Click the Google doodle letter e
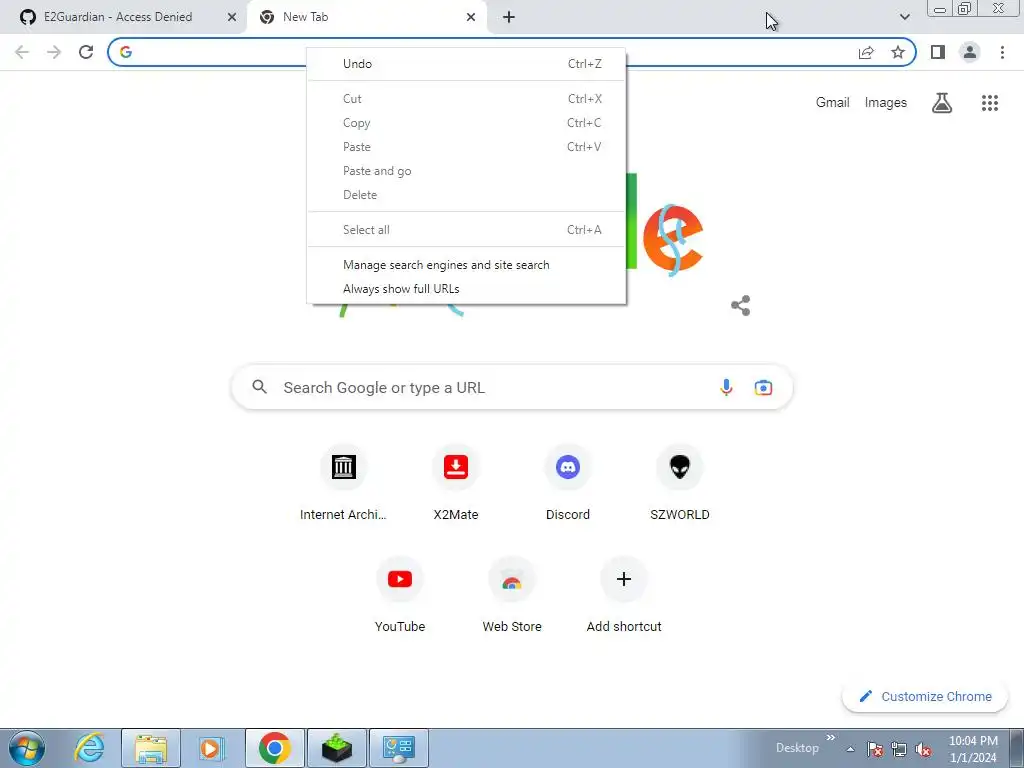This screenshot has width=1024, height=768. click(673, 238)
